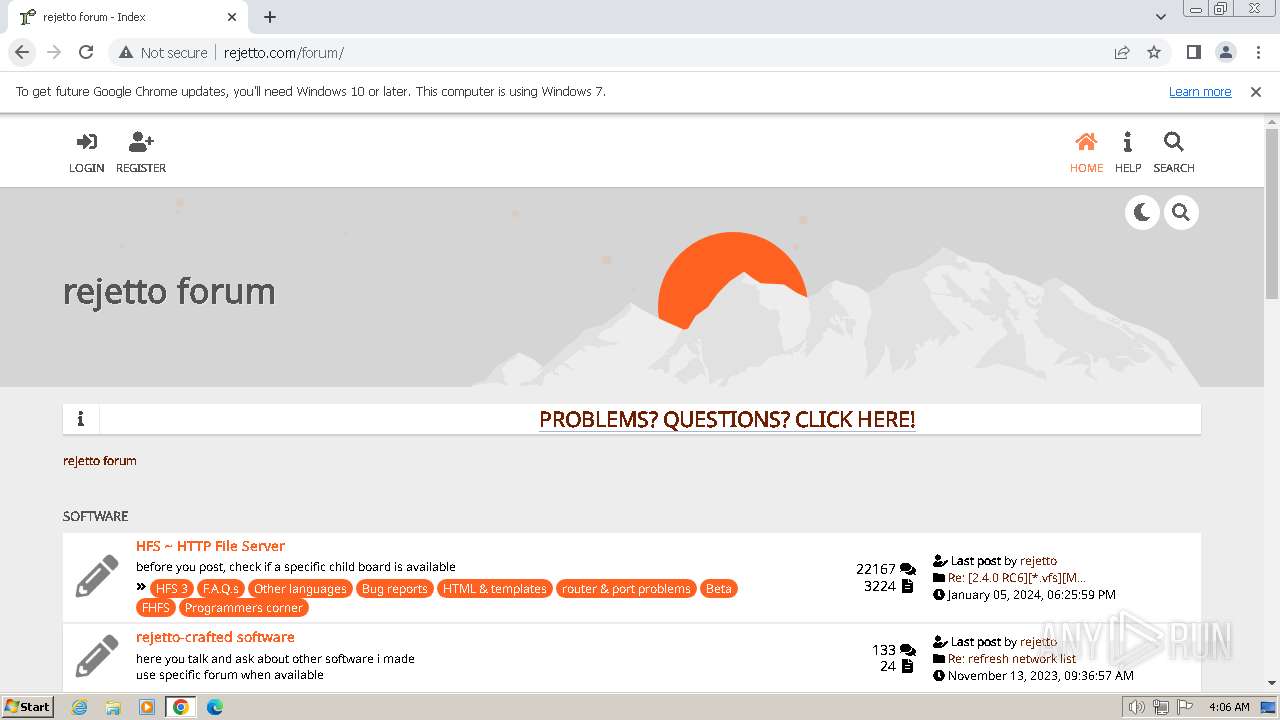Open Microsoft Edge on taskbar
This screenshot has width=1280, height=720.
[214, 707]
